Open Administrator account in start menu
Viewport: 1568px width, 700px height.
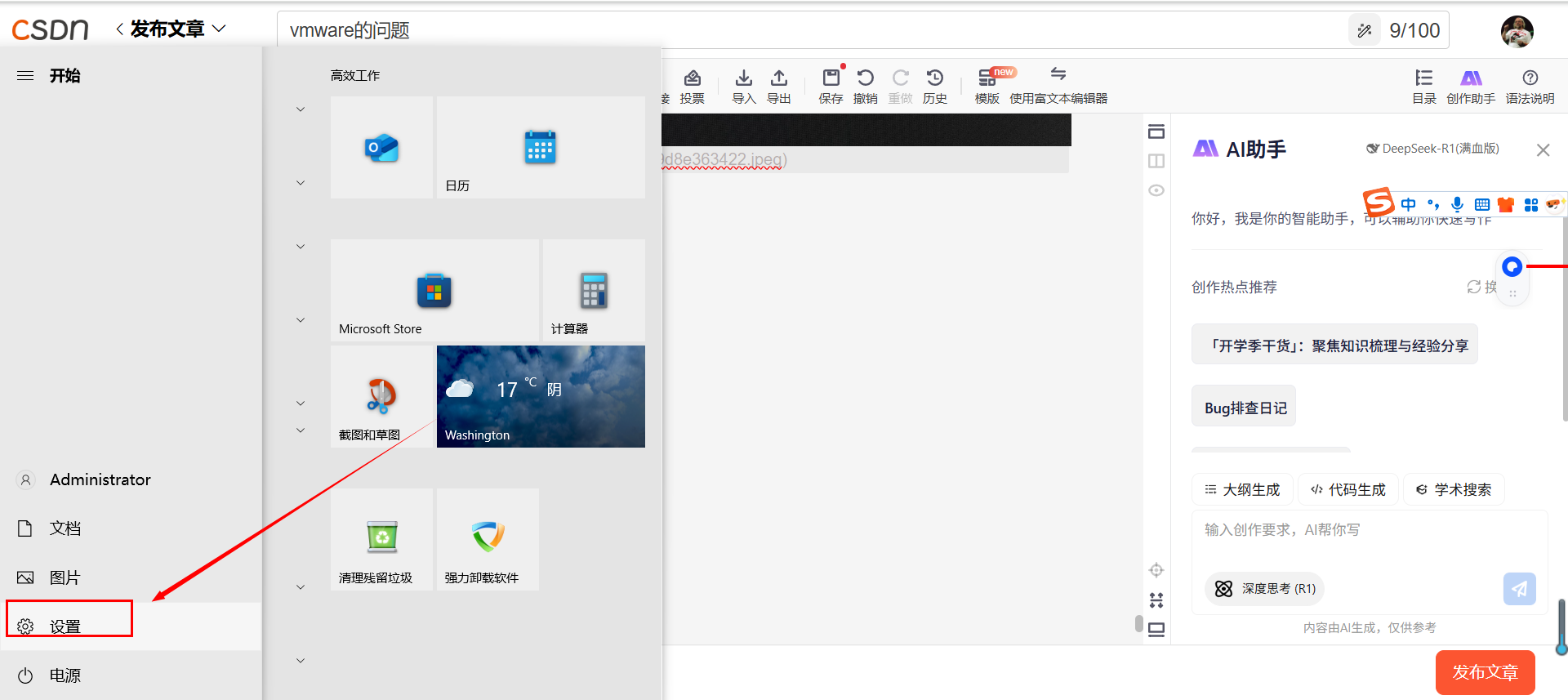point(131,479)
